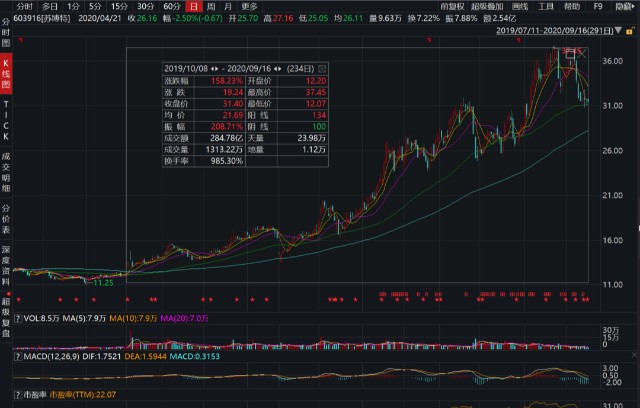Viewport: 640px width, 408px height.
Task: Expand the 隐藏 panel arrow
Action: [625, 6]
